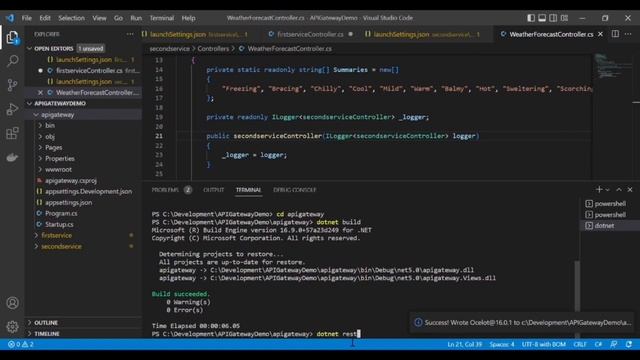Open Program.cs in the explorer
Viewport: 640px width, 360px height.
[x=61, y=213]
